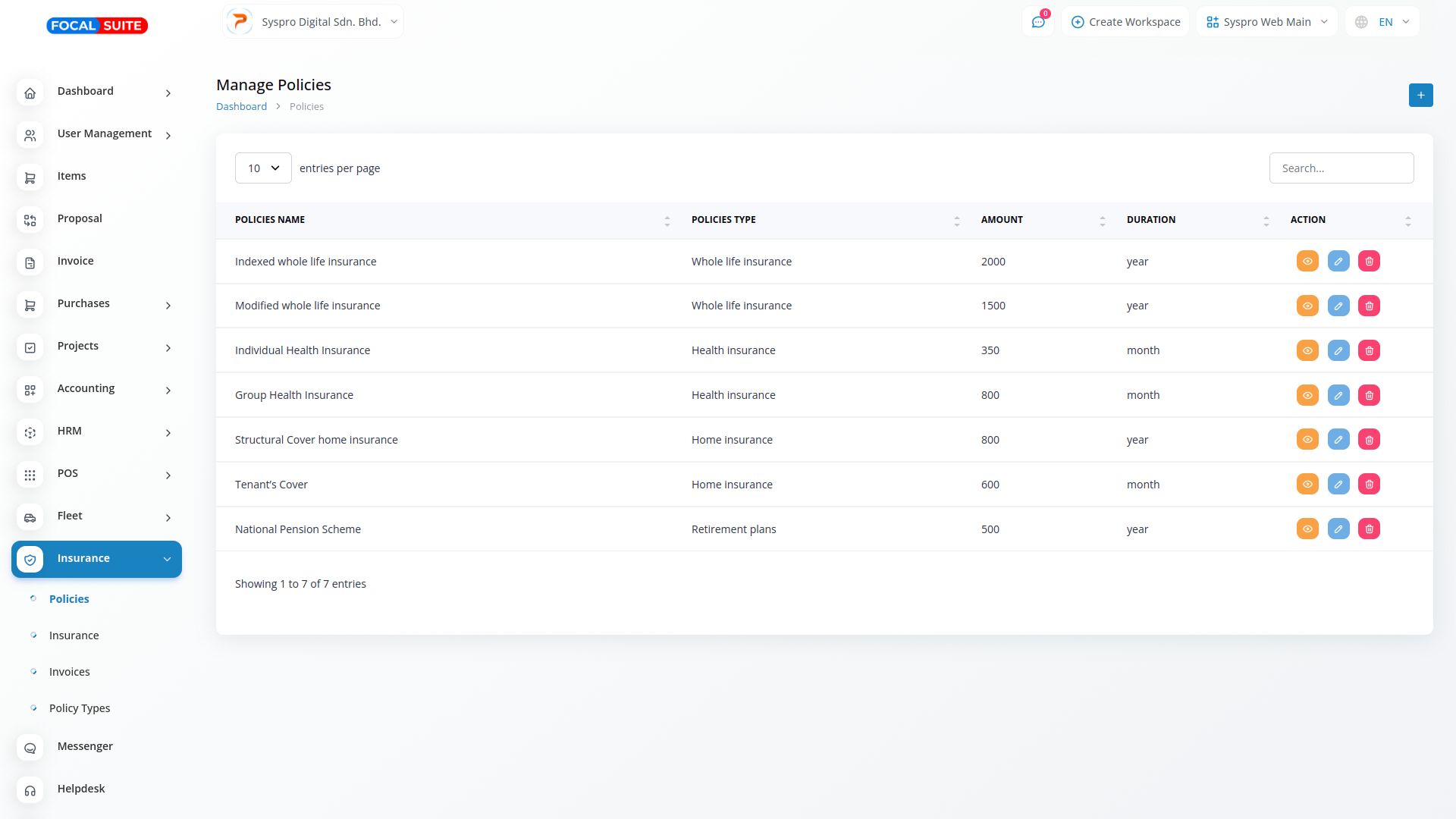Open the entries per page dropdown
This screenshot has height=819, width=1456.
[263, 168]
